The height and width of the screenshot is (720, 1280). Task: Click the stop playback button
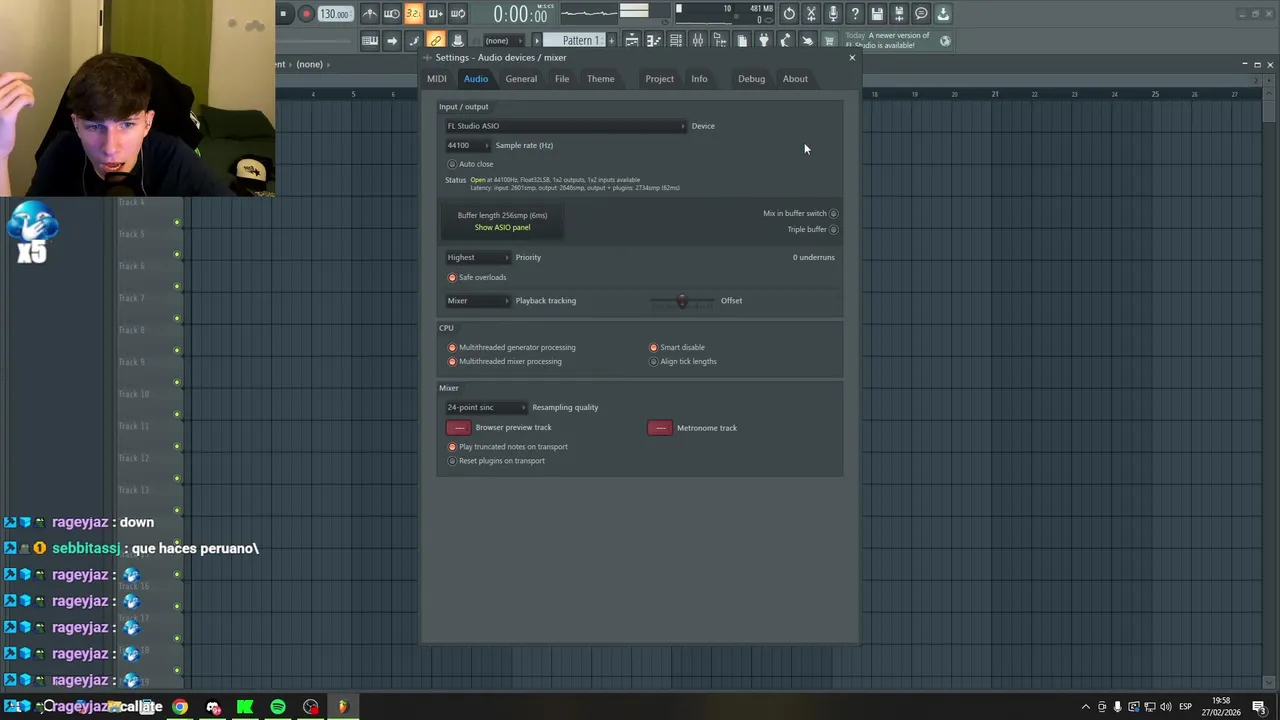[x=283, y=14]
